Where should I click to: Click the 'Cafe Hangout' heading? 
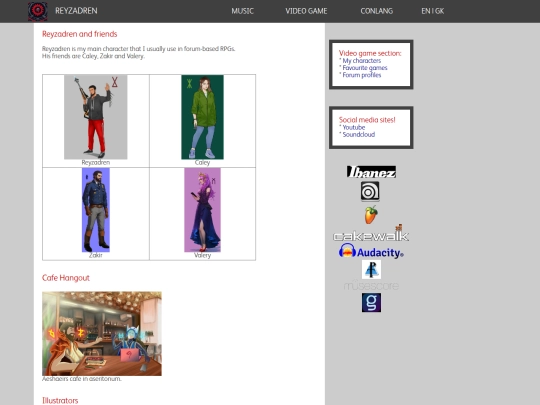66,278
